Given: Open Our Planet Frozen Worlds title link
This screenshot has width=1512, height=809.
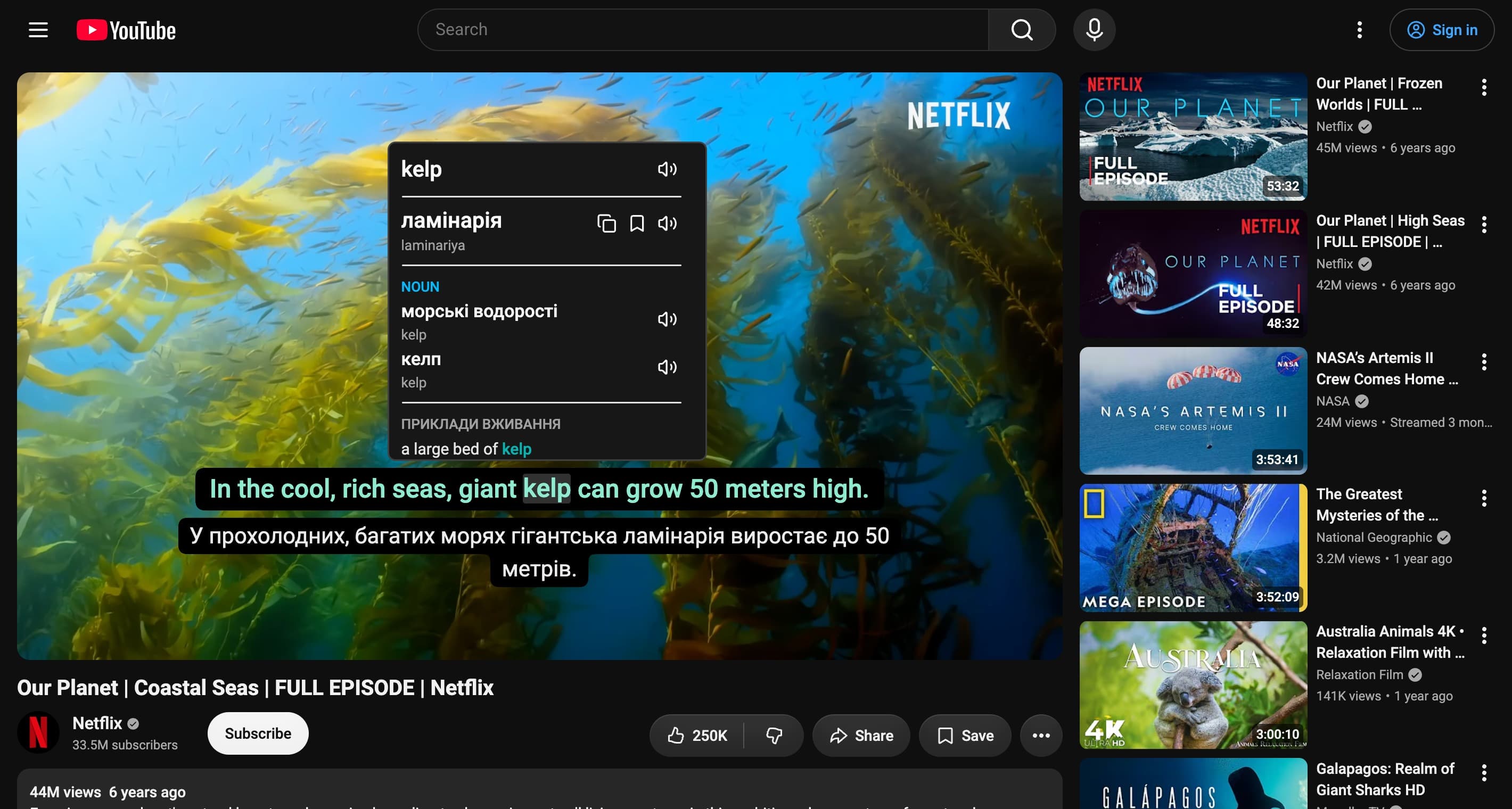Looking at the screenshot, I should [1379, 94].
